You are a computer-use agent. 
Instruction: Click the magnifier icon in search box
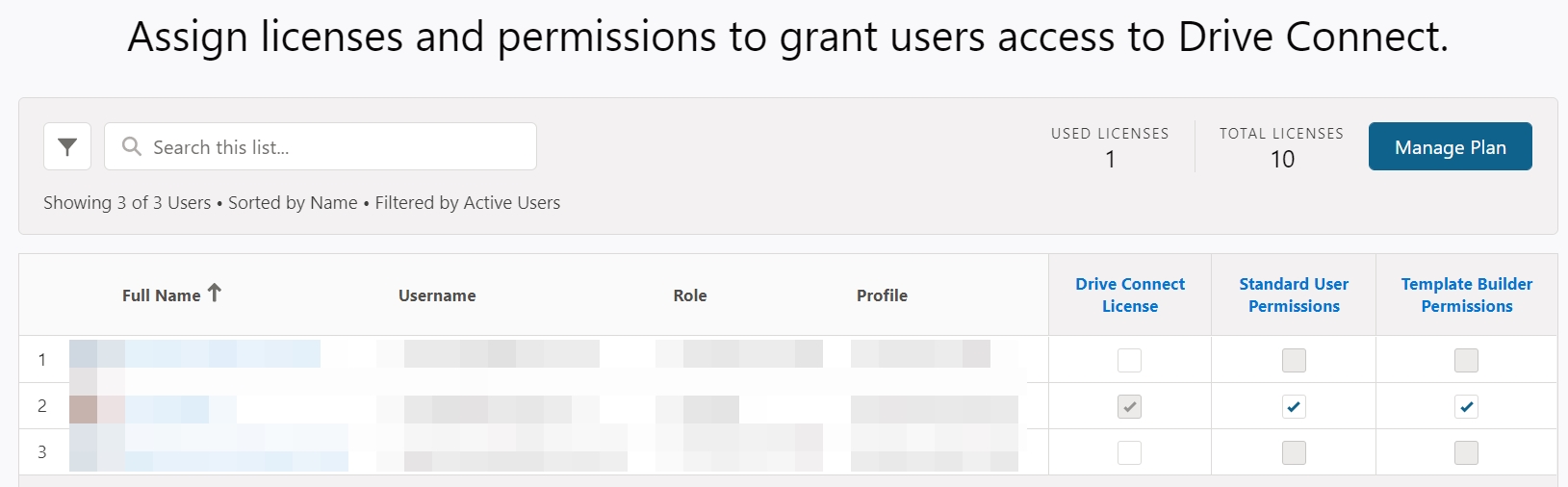pos(132,146)
